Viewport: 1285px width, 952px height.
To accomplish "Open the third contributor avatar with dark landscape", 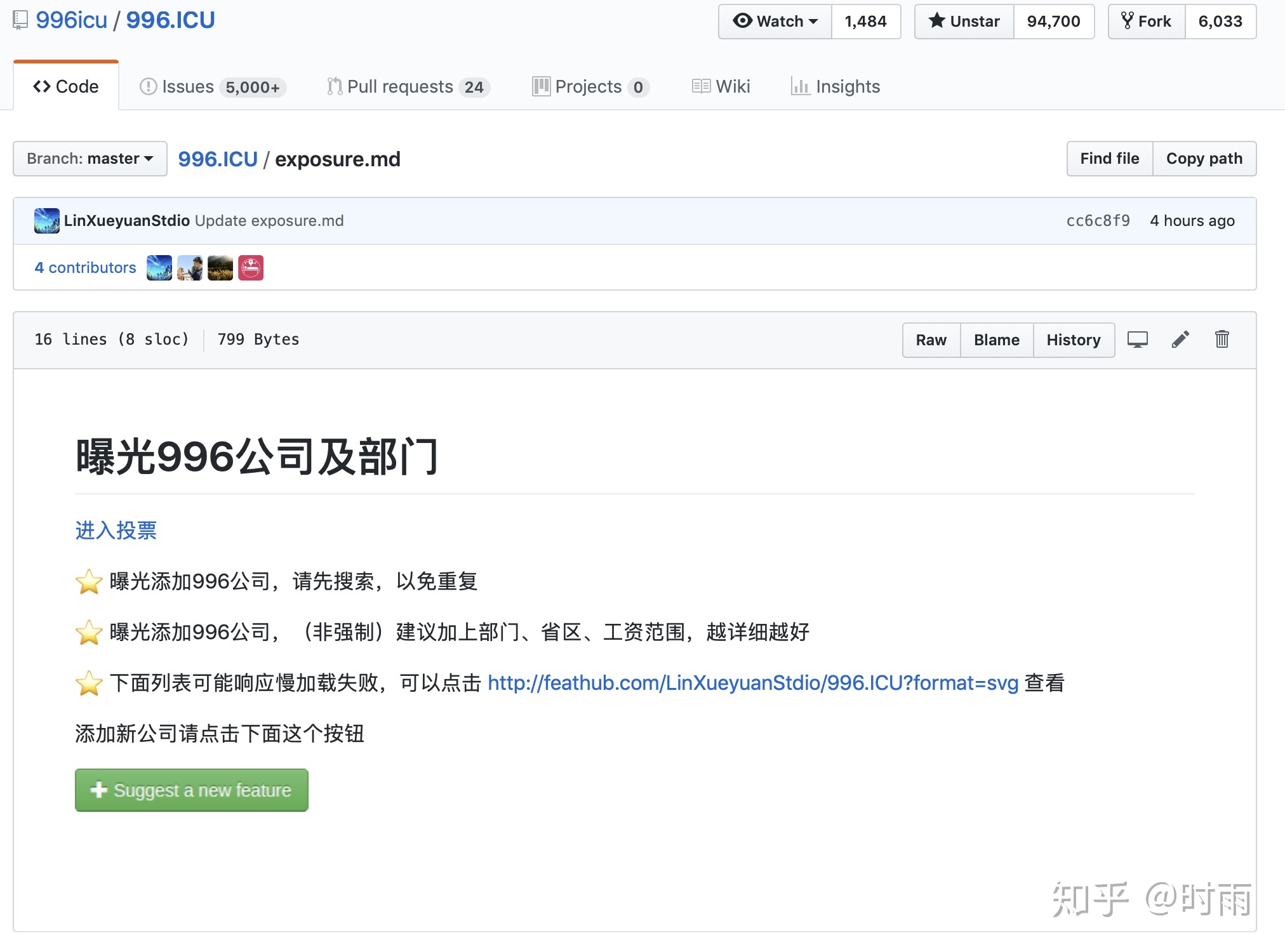I will 220,268.
